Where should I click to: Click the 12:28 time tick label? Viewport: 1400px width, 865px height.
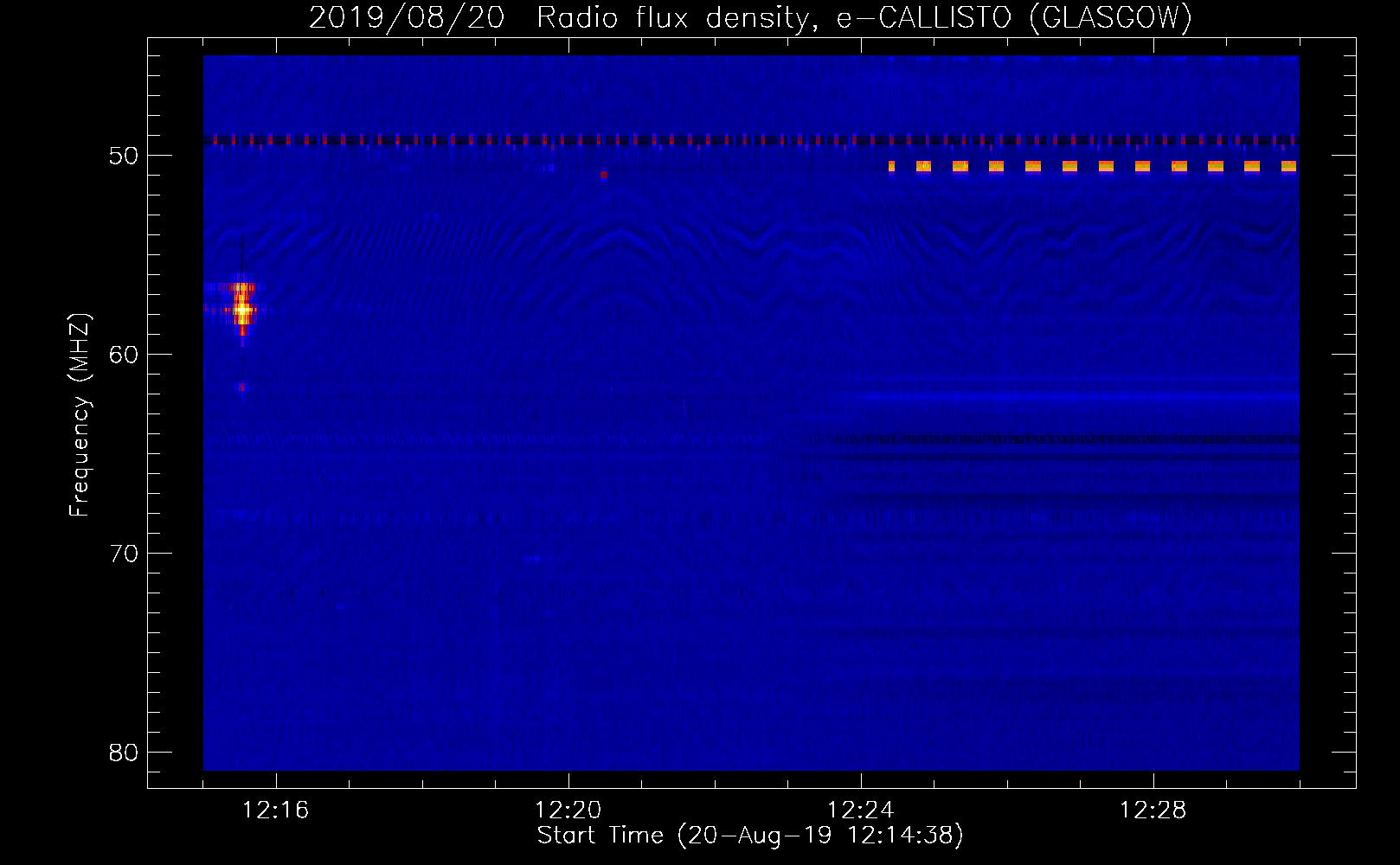pos(1153,811)
